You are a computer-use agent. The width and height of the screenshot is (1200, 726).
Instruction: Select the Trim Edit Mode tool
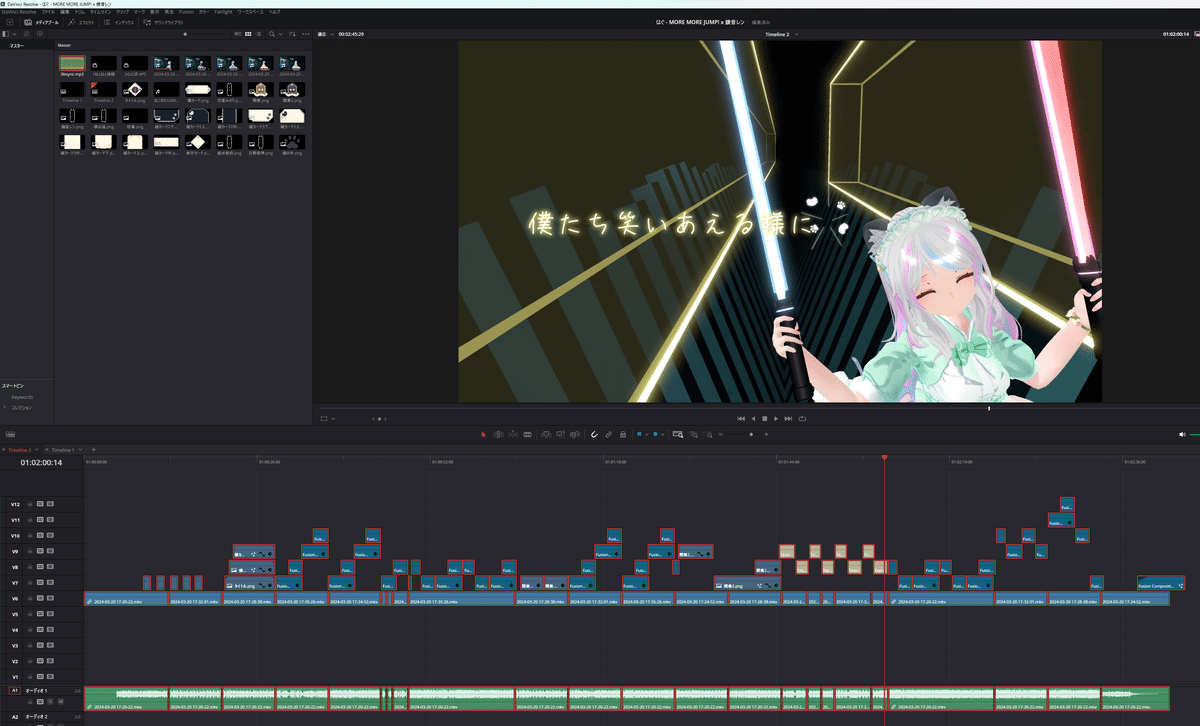pyautogui.click(x=498, y=435)
